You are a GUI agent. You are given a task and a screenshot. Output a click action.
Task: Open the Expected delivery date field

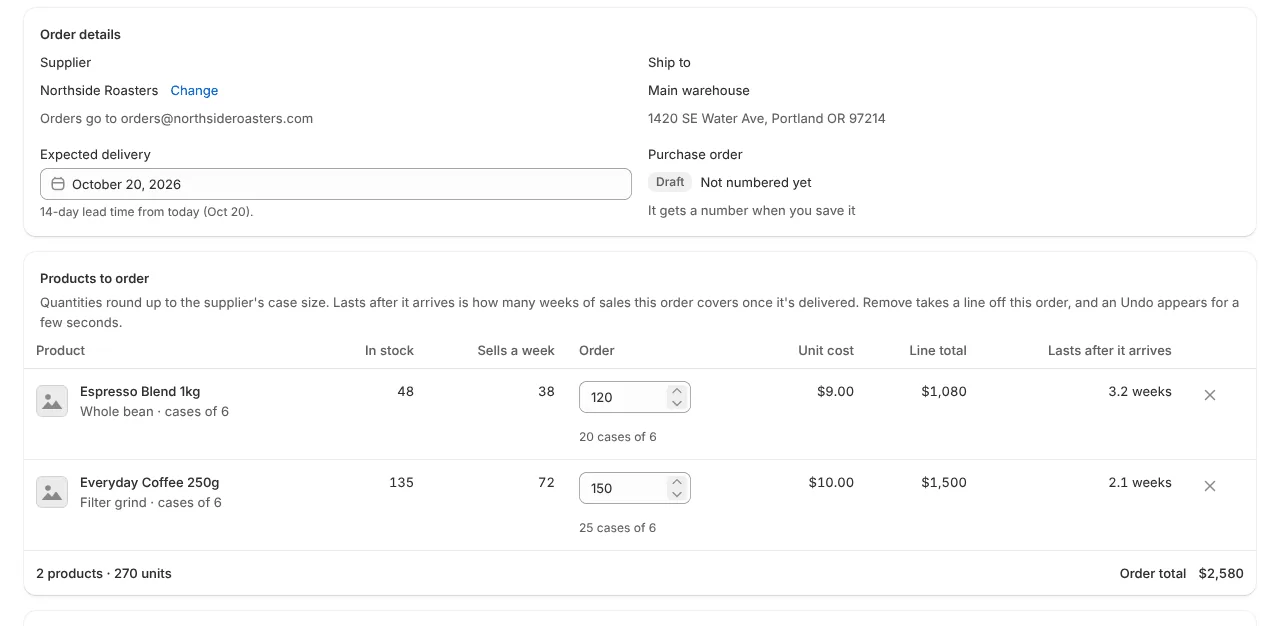click(336, 184)
